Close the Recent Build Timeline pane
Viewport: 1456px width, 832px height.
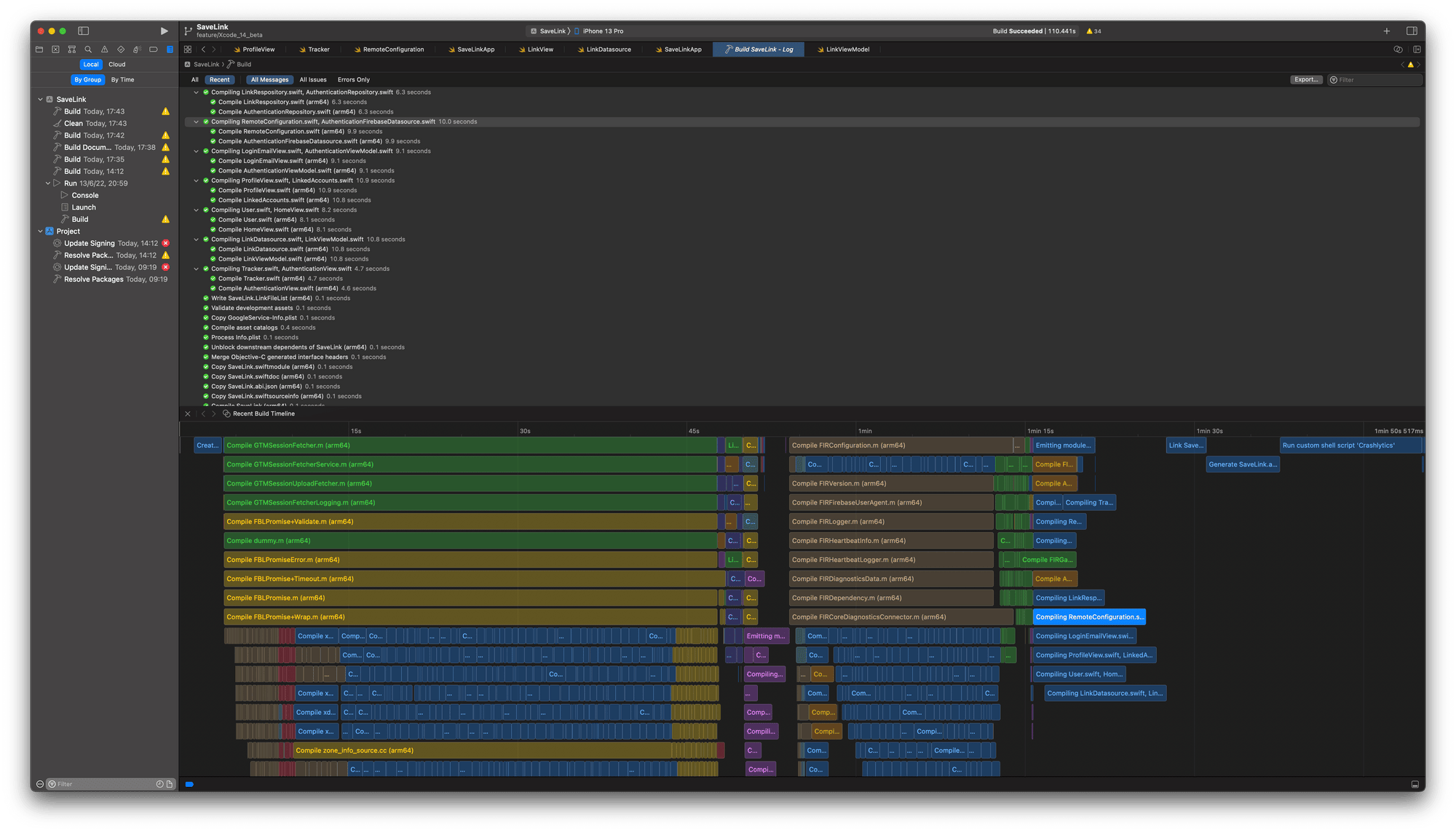(188, 413)
